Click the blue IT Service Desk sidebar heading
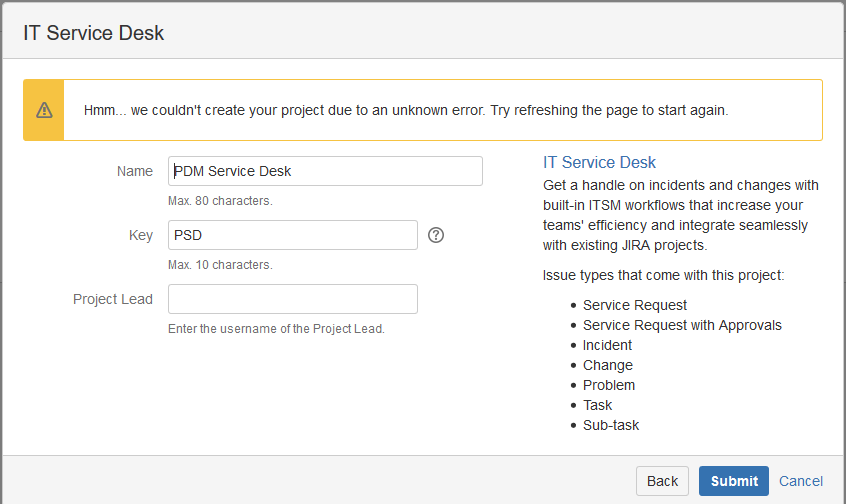Image resolution: width=846 pixels, height=504 pixels. tap(599, 162)
